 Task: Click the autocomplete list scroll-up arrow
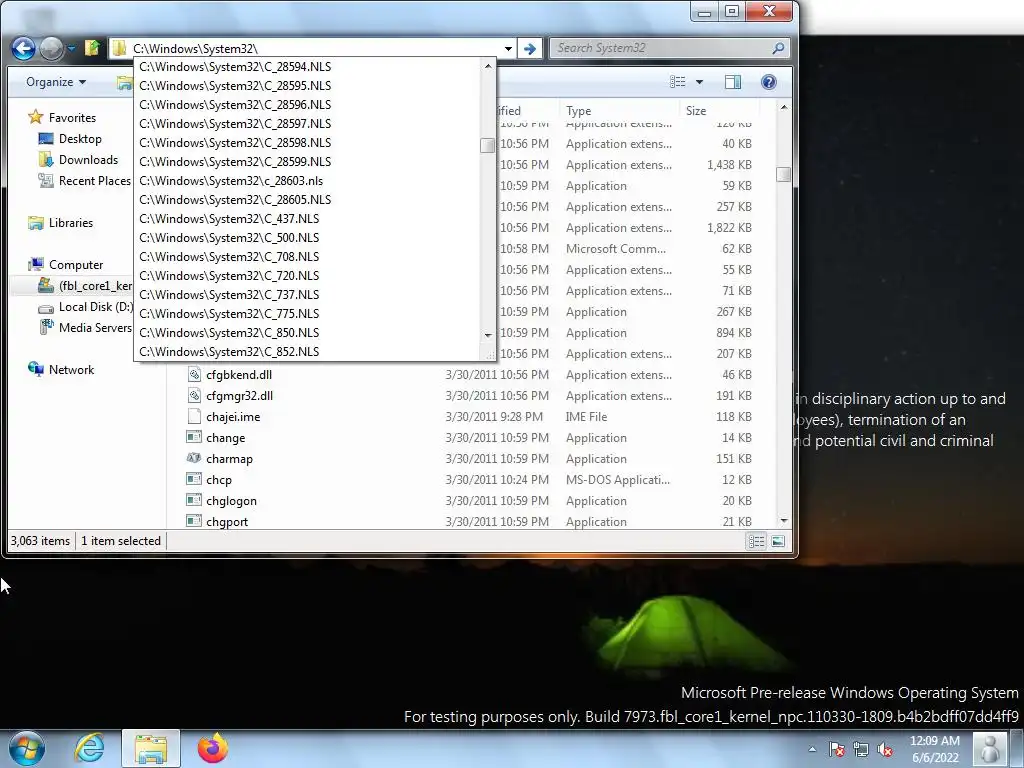(488, 66)
